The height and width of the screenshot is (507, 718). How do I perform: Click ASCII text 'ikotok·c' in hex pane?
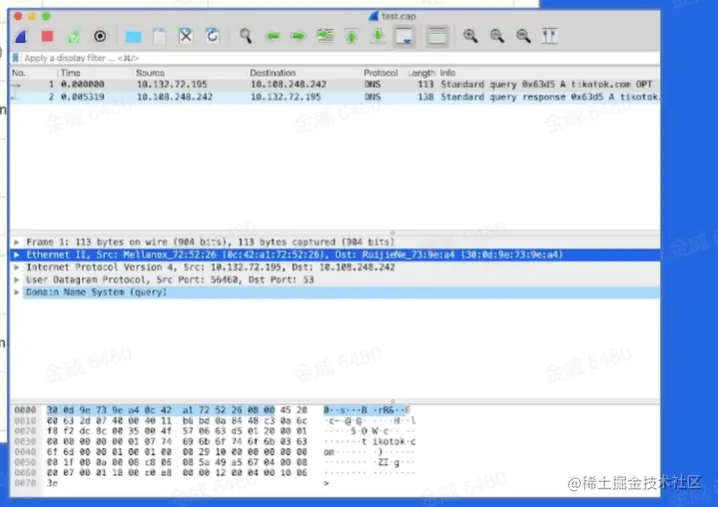click(394, 442)
